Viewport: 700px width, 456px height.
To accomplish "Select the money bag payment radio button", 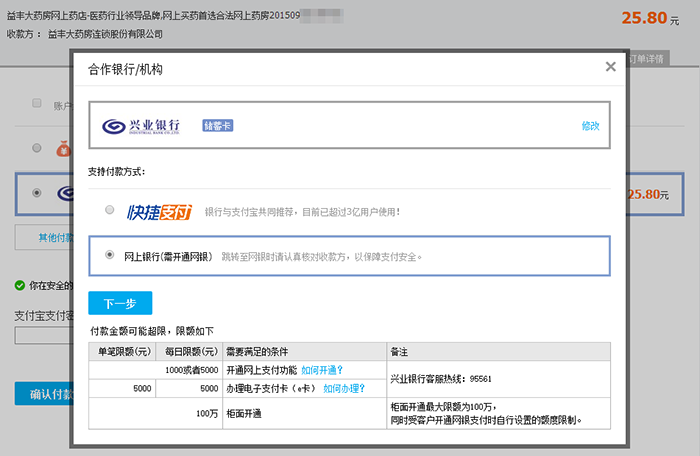I will click(x=37, y=148).
